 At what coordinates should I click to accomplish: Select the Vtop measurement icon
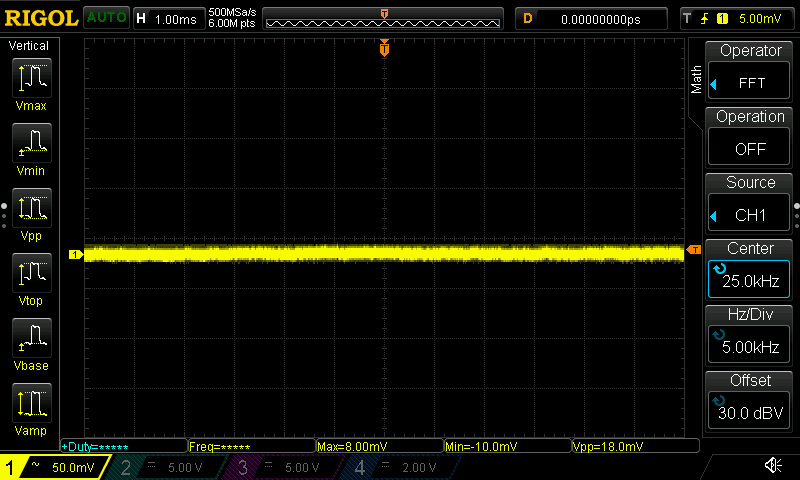tap(32, 273)
